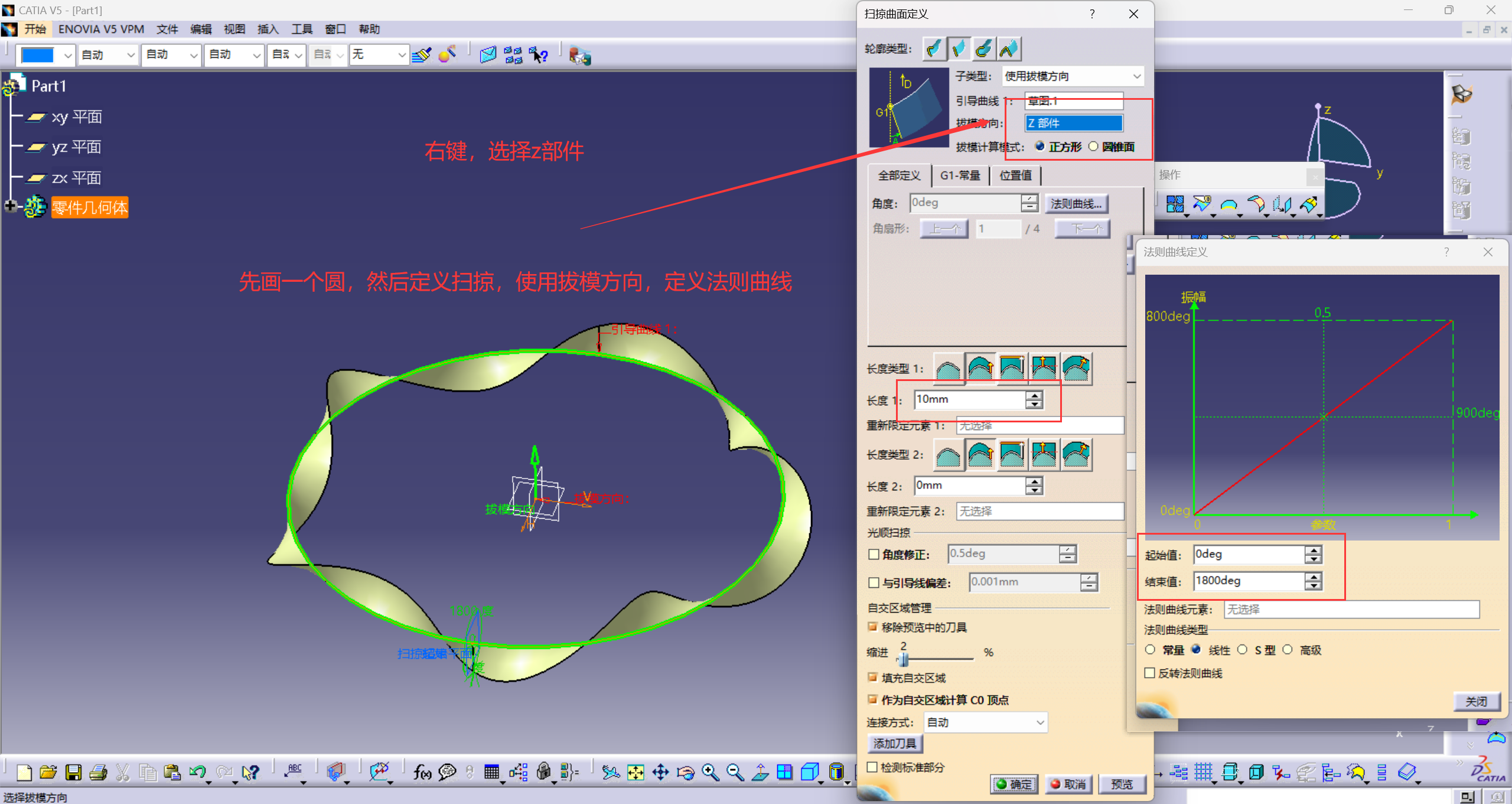The width and height of the screenshot is (1512, 804).
Task: Select the conic profile type icon
Action: [1009, 48]
